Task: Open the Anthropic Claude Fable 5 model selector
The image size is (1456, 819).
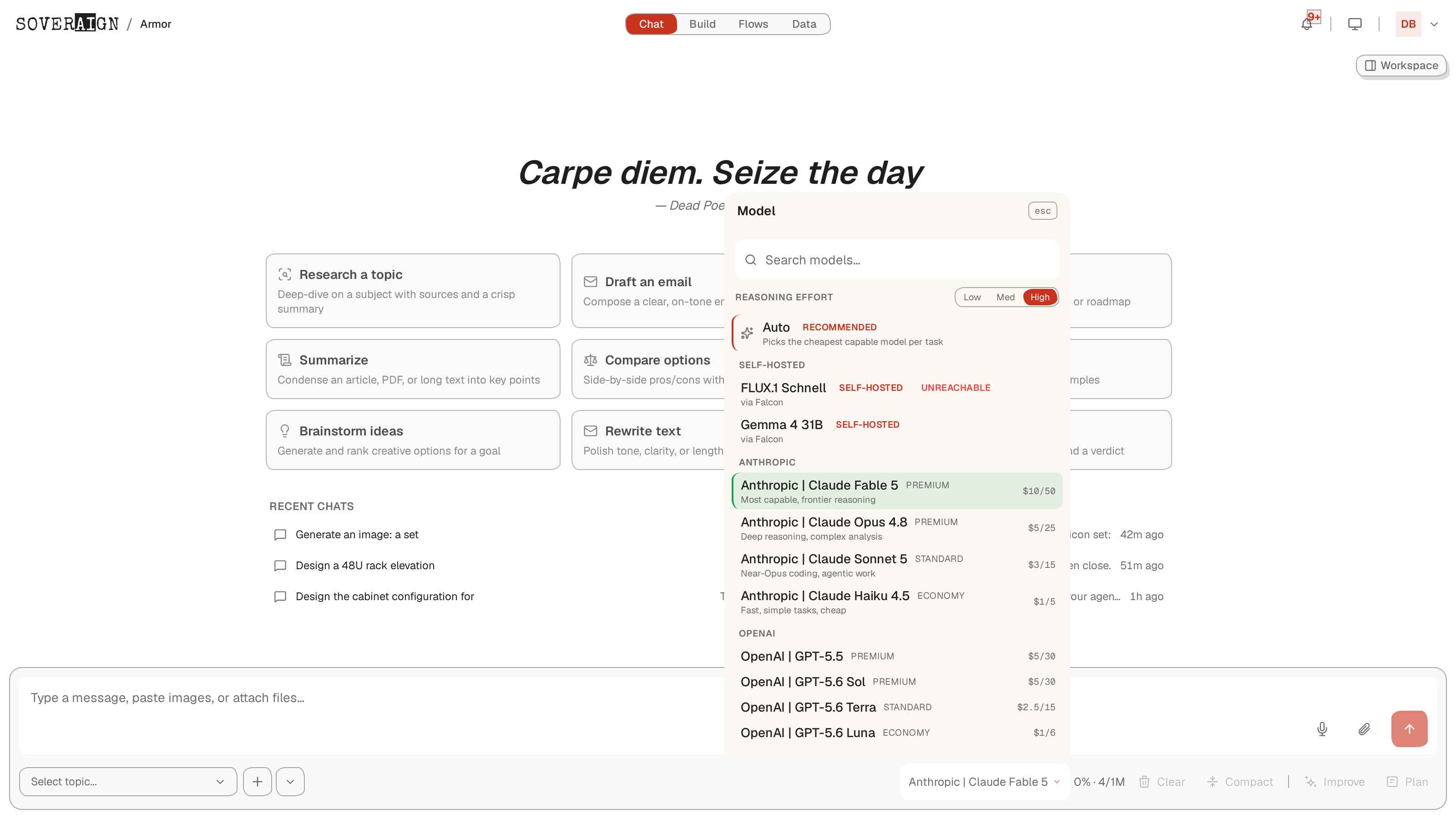Action: 984,782
